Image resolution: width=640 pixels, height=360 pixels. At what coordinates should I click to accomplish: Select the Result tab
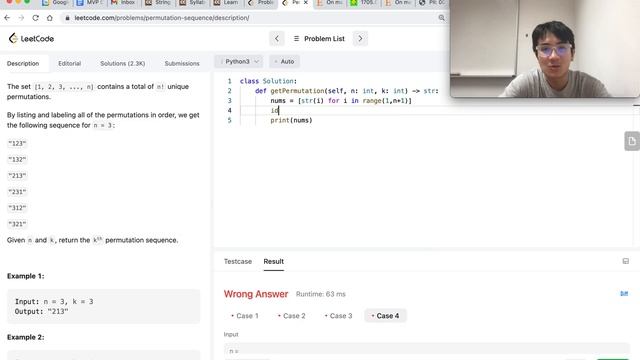(x=273, y=261)
